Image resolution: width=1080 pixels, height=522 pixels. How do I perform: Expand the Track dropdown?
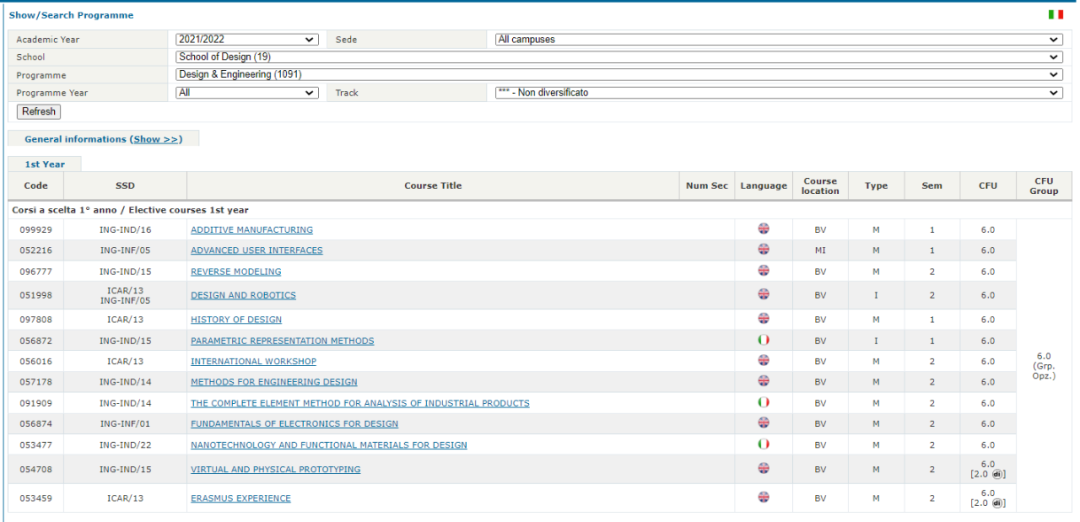778,92
